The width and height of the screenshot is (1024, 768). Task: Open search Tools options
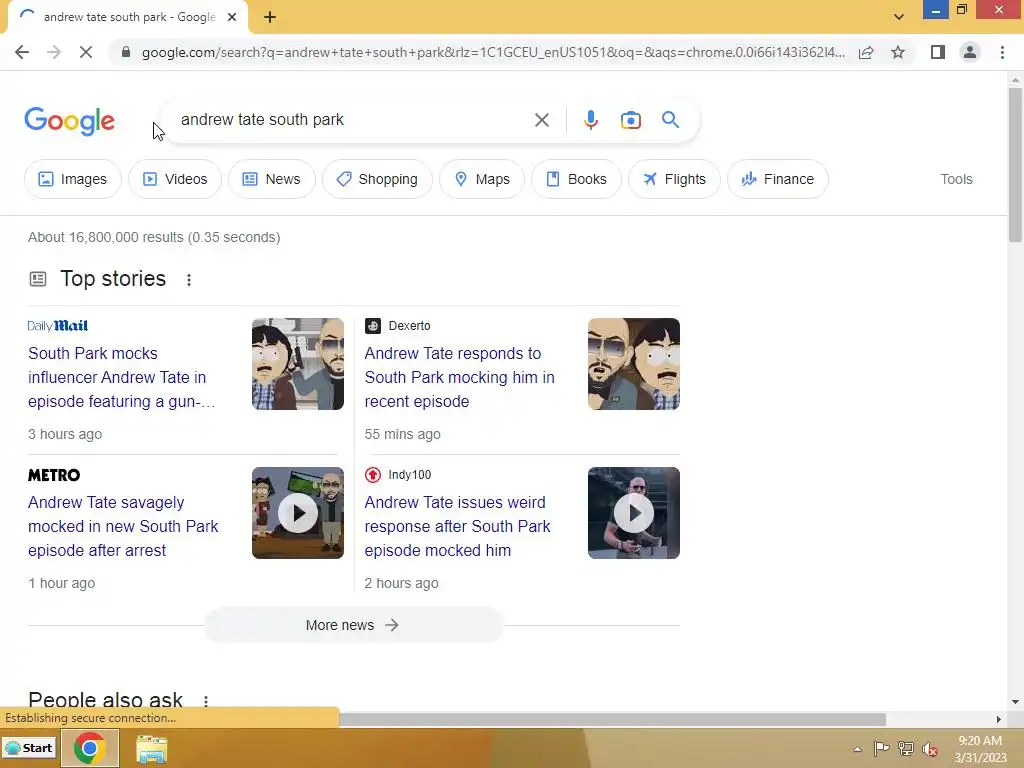956,179
